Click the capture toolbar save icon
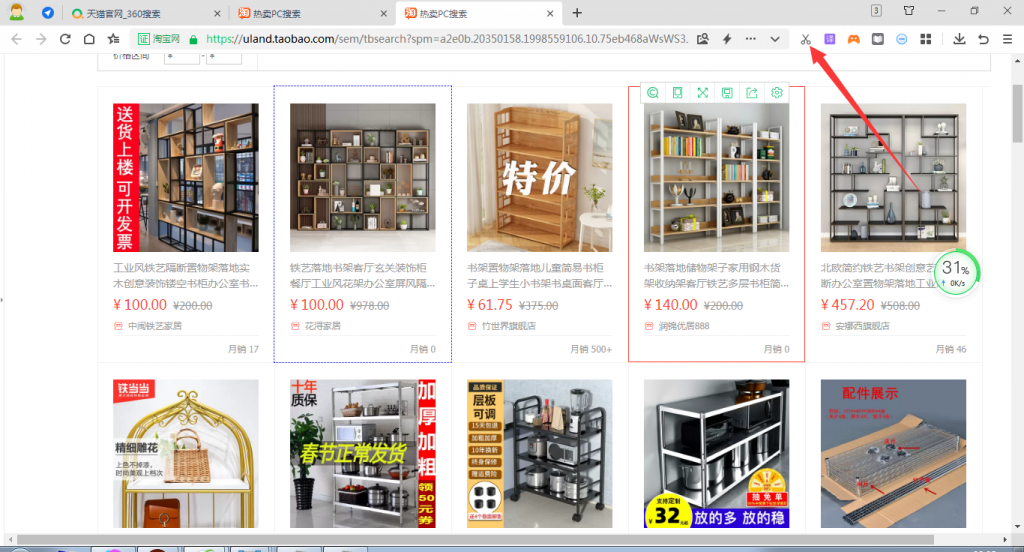This screenshot has width=1024, height=552. tap(727, 93)
